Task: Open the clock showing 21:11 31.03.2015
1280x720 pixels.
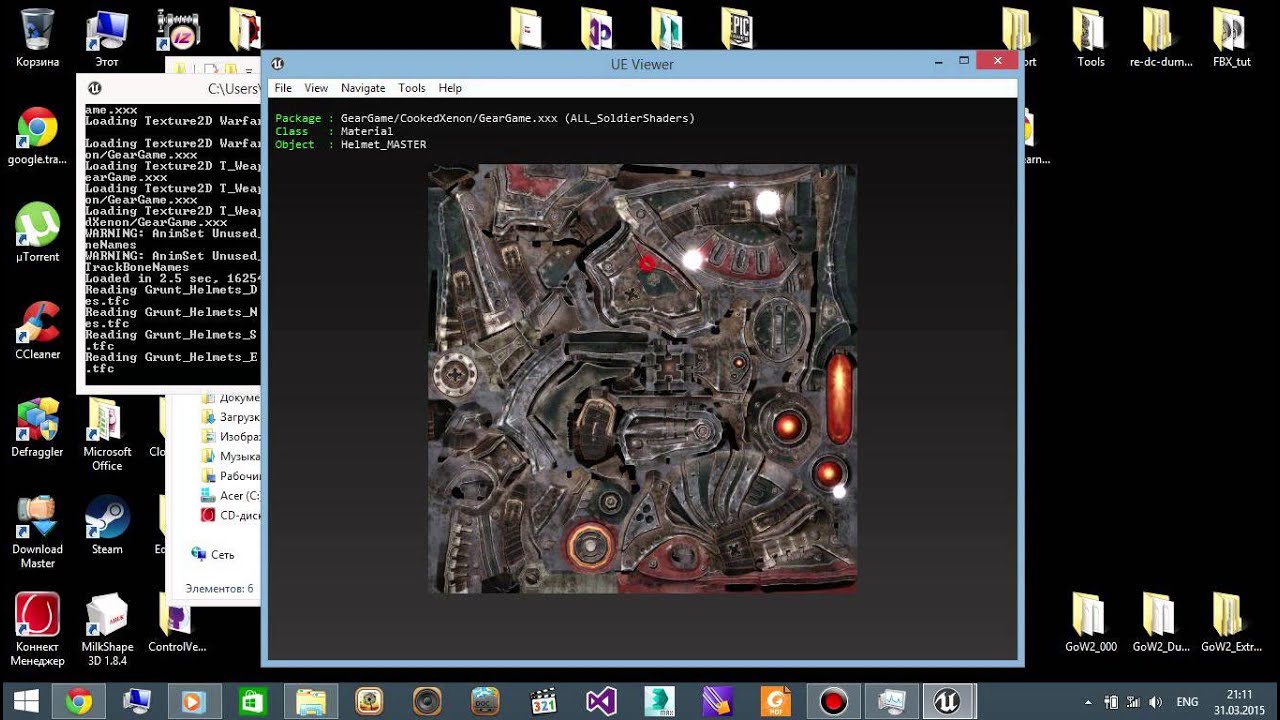Action: [1239, 701]
